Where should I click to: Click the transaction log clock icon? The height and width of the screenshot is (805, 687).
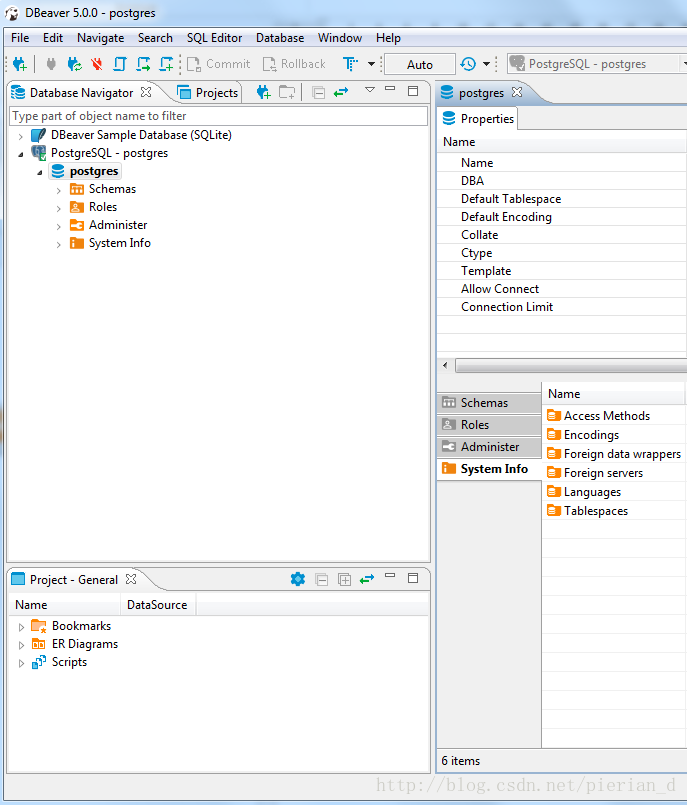pyautogui.click(x=468, y=64)
